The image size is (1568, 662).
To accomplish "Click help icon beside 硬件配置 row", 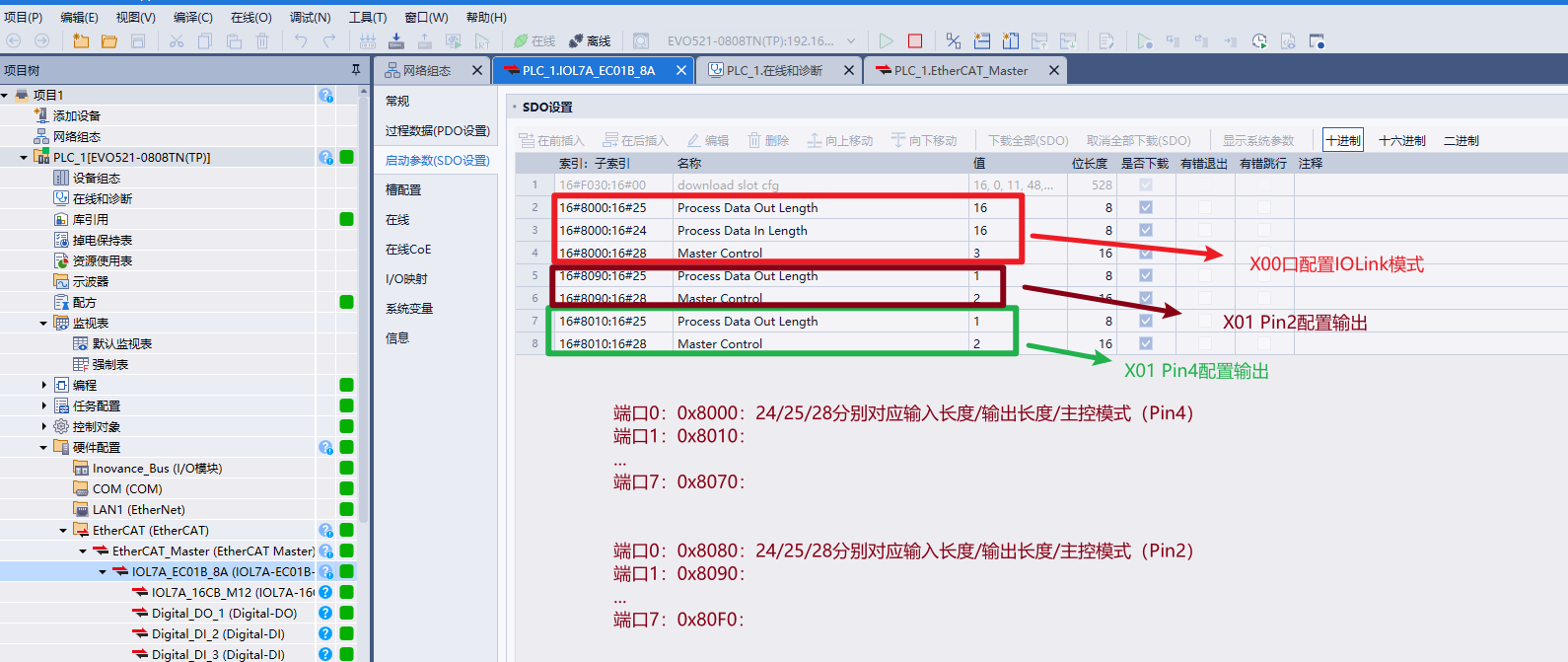I will pos(325,447).
